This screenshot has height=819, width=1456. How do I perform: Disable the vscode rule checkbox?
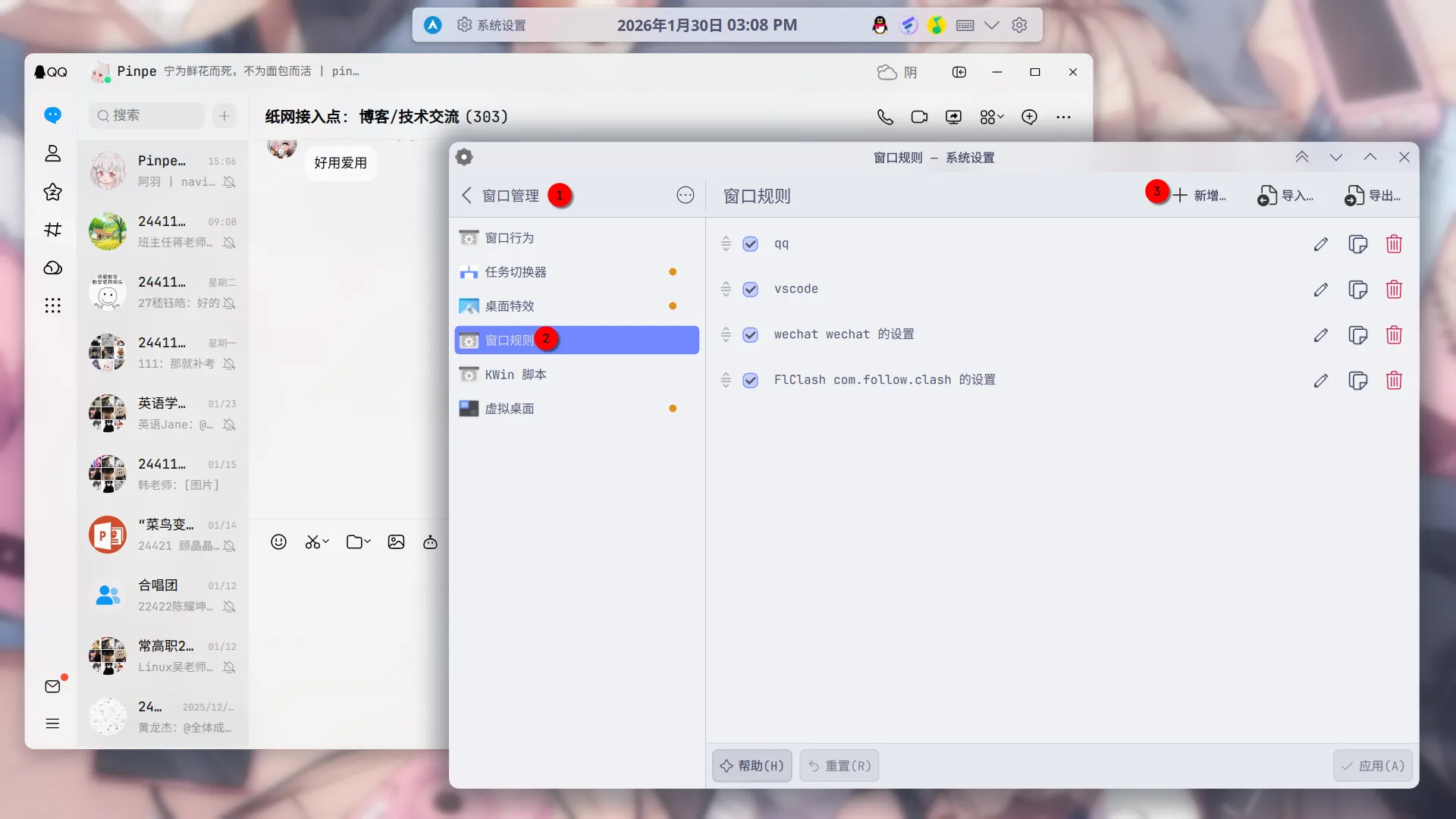click(x=750, y=290)
